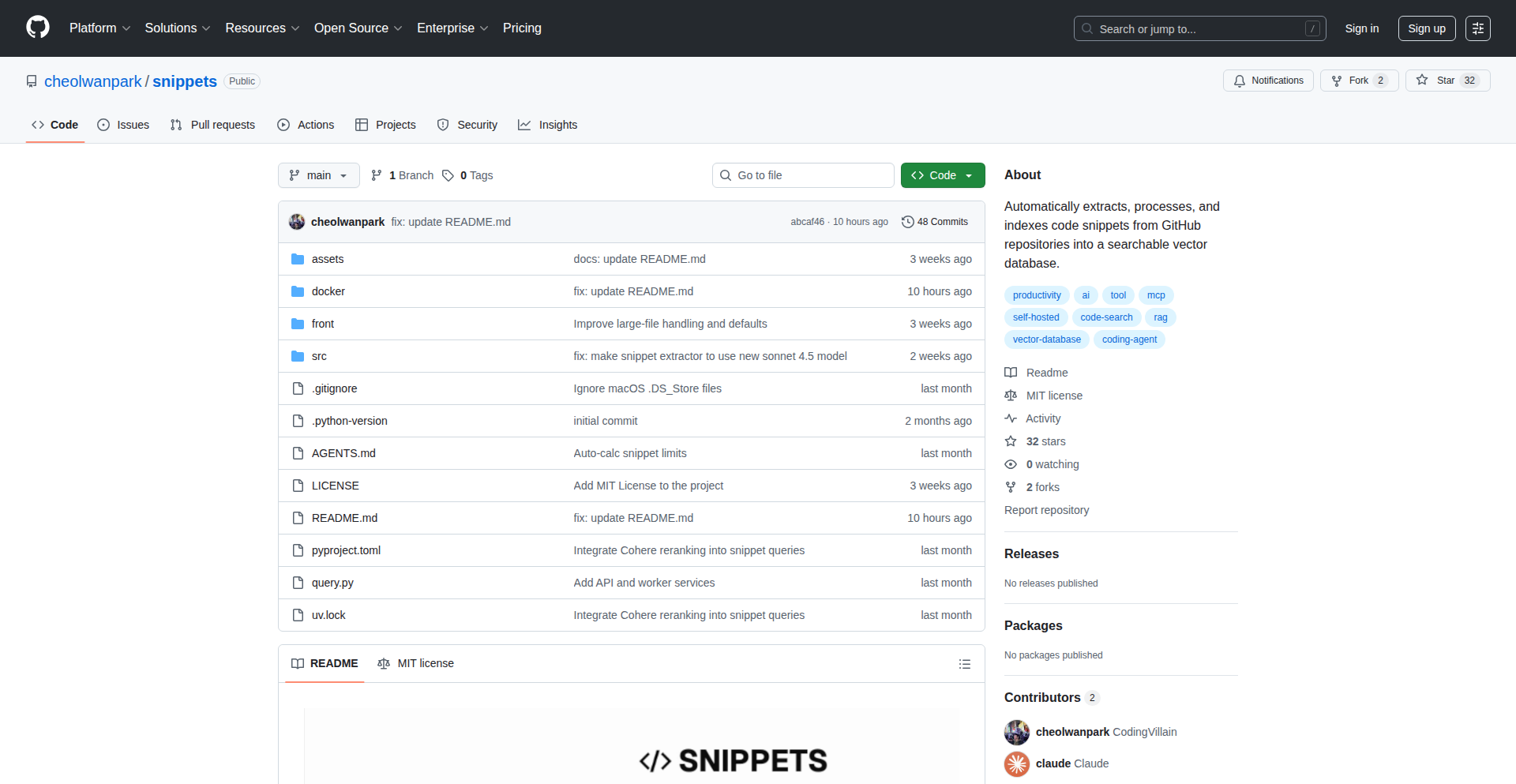
Task: Open the Insights tab
Action: (548, 125)
